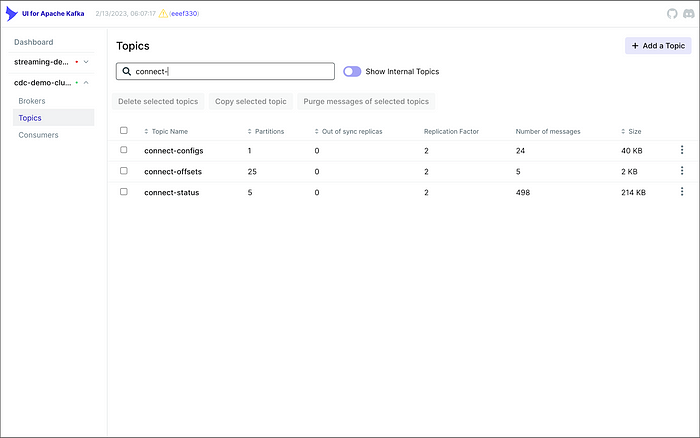
Task: Open the eeef330 commit link
Action: (184, 14)
